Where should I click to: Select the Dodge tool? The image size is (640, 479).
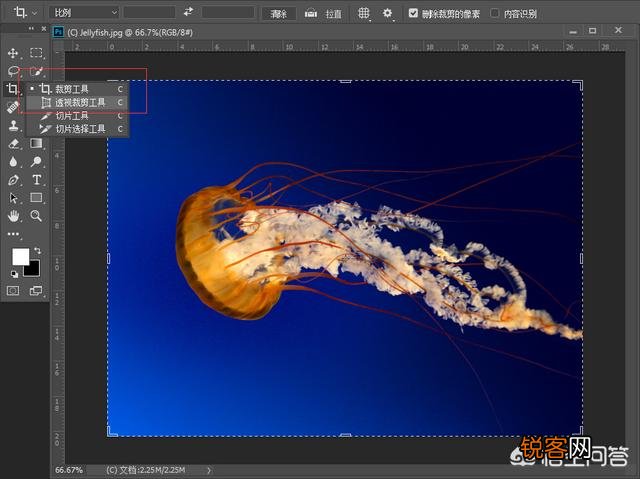point(36,162)
